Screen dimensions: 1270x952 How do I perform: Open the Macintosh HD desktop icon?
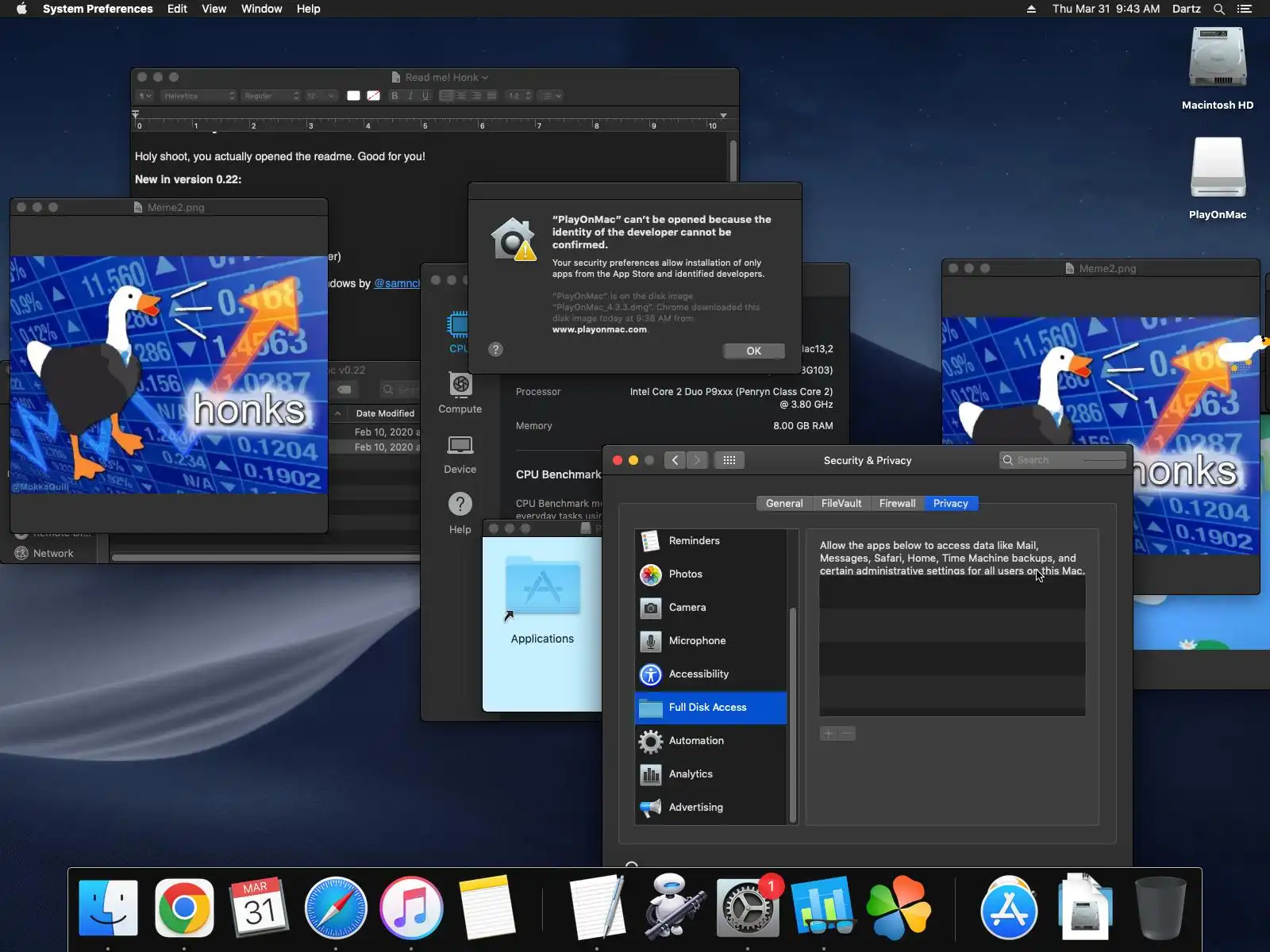(1218, 69)
